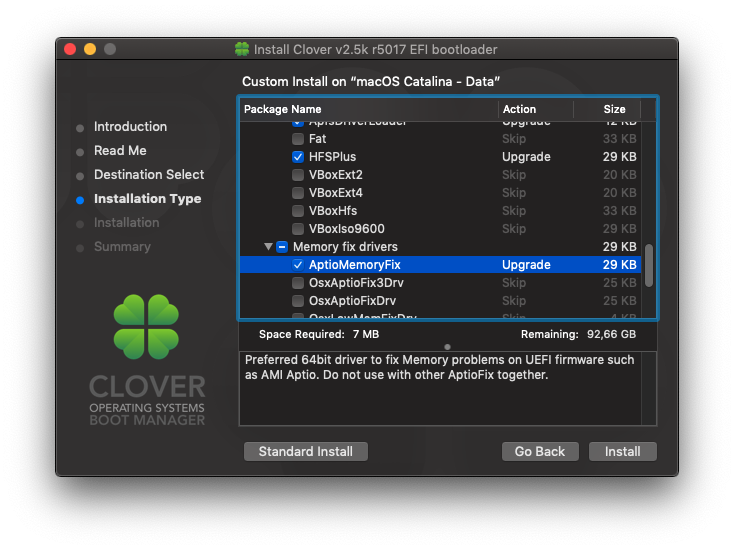
Task: Check the OsxAptioFixDrv box
Action: pyautogui.click(x=298, y=301)
